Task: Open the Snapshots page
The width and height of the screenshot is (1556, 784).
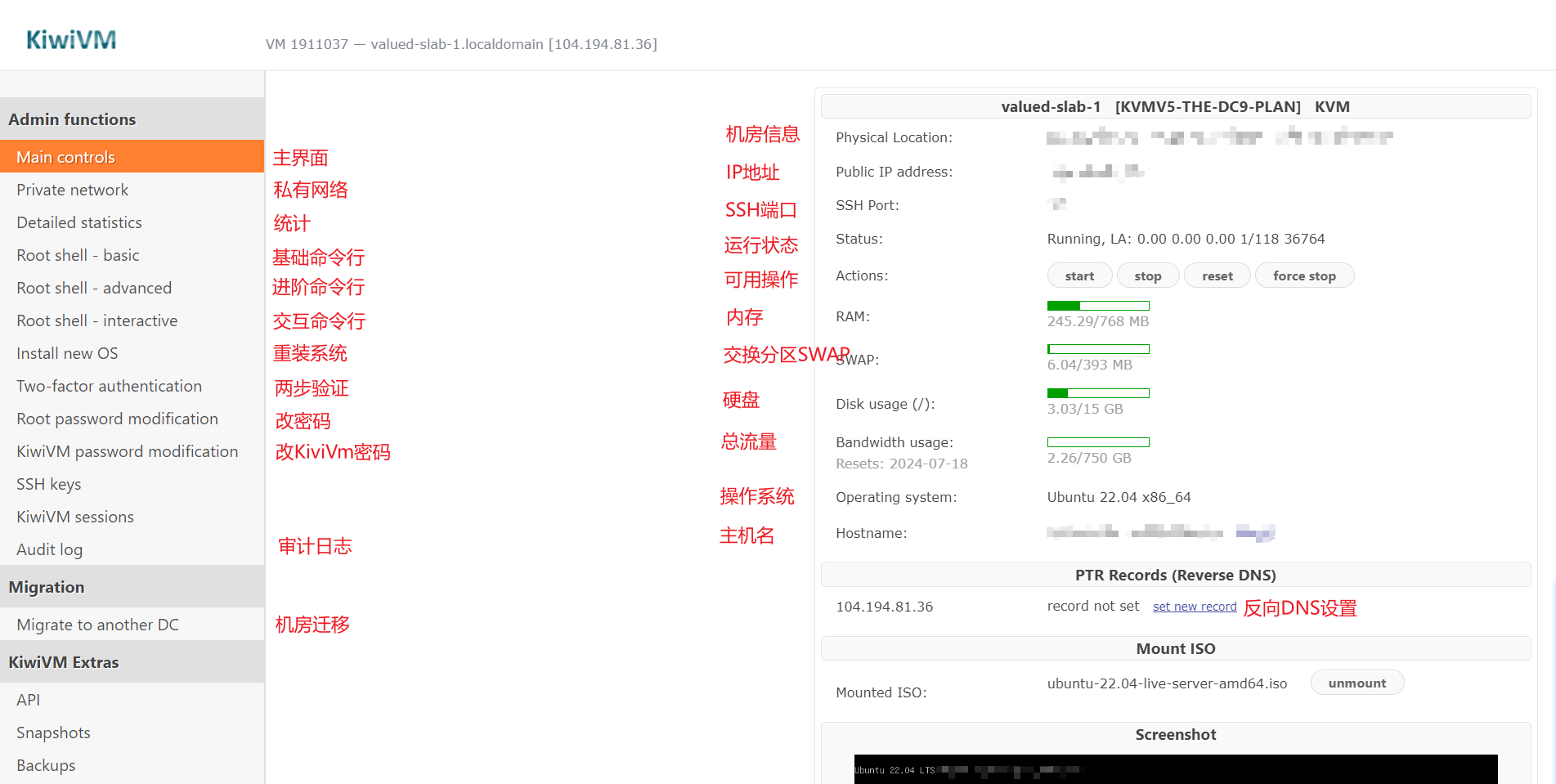Action: (x=53, y=732)
